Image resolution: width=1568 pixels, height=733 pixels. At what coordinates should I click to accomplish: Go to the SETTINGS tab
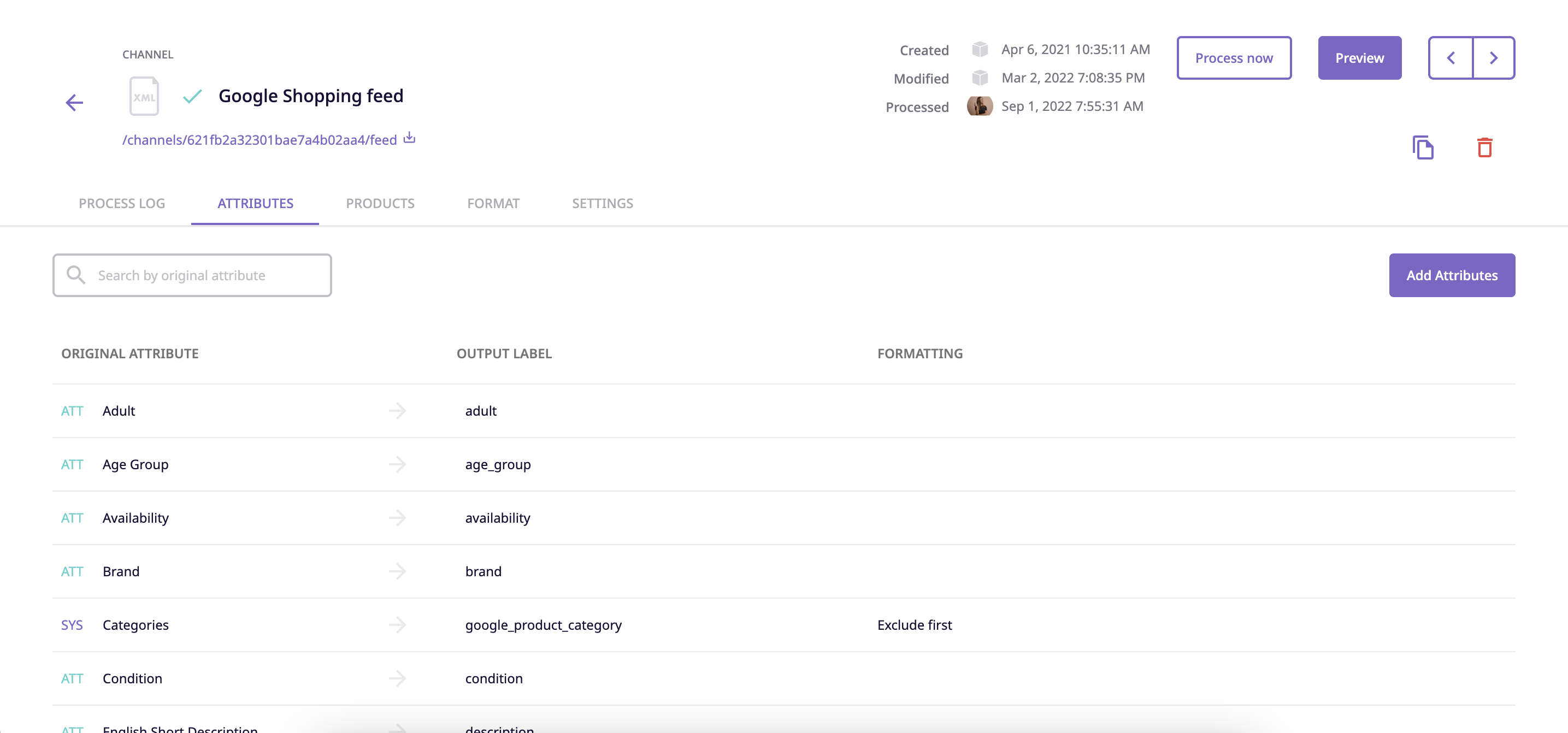point(602,203)
